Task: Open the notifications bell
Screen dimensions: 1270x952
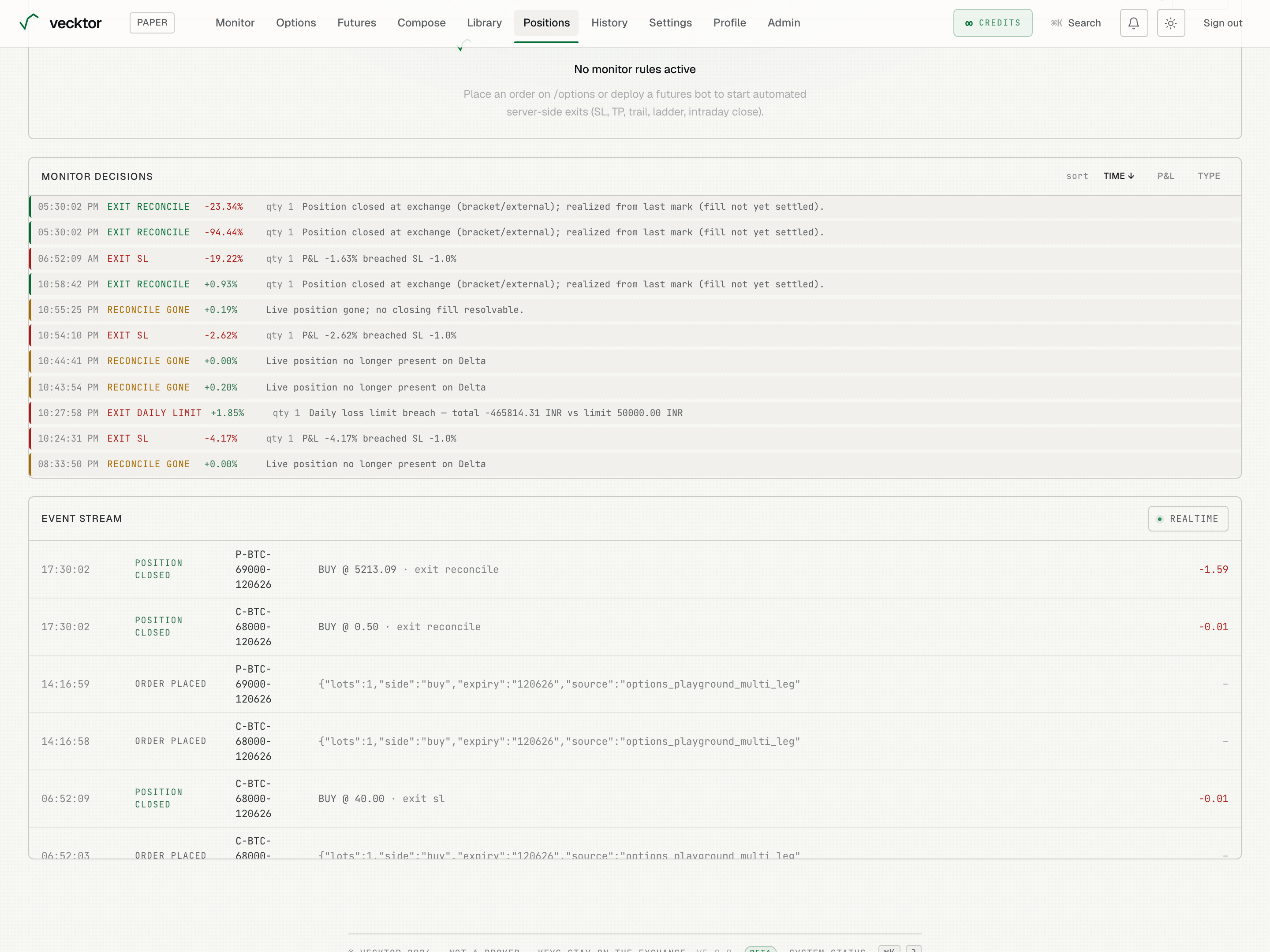Action: click(x=1133, y=23)
